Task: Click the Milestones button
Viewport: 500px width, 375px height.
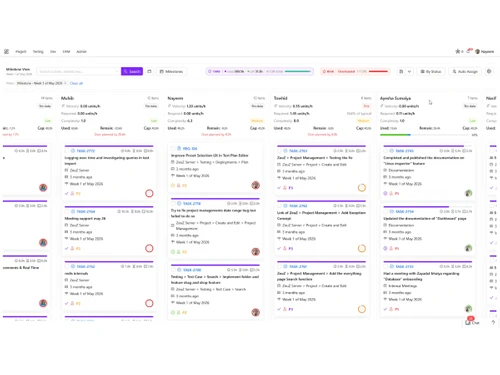Action: click(171, 71)
